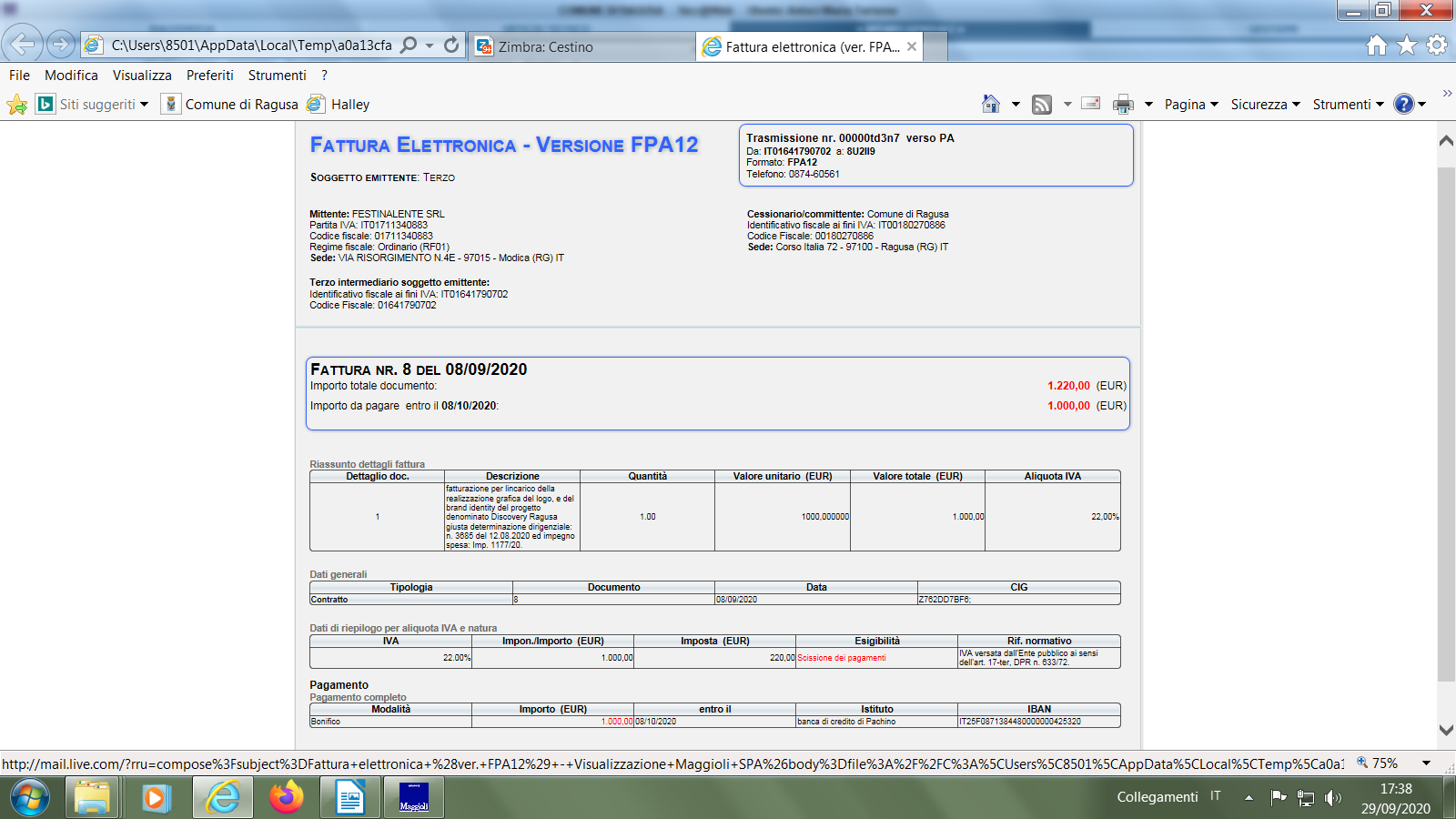
Task: Open Favorites star icon at top right
Action: coord(1407,45)
